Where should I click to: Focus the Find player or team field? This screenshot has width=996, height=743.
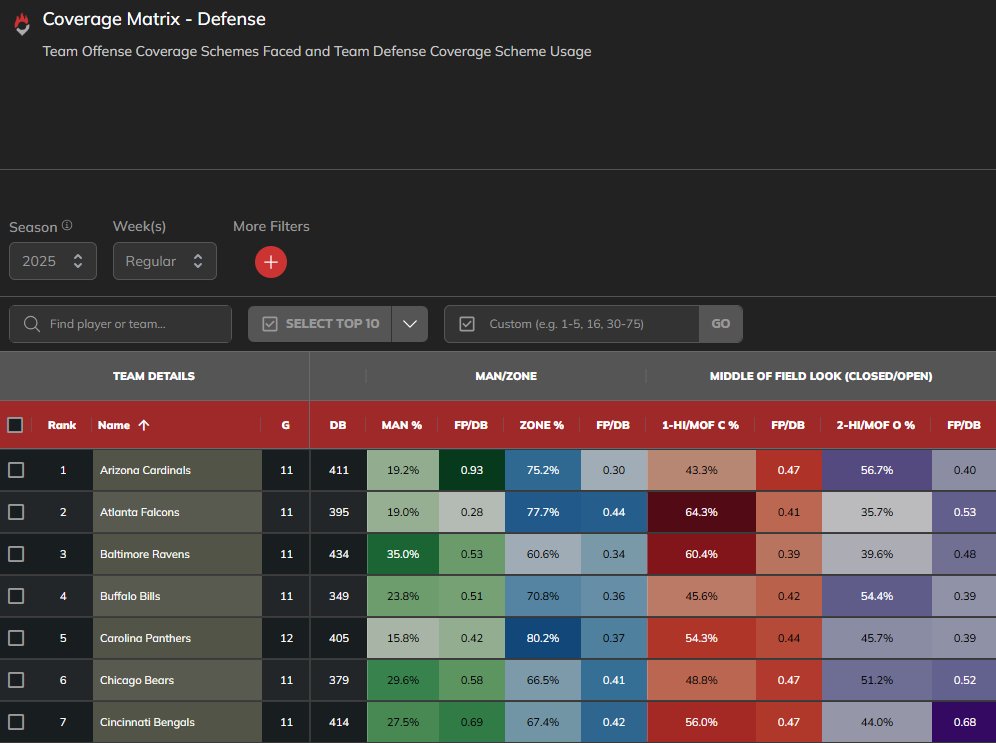(121, 324)
